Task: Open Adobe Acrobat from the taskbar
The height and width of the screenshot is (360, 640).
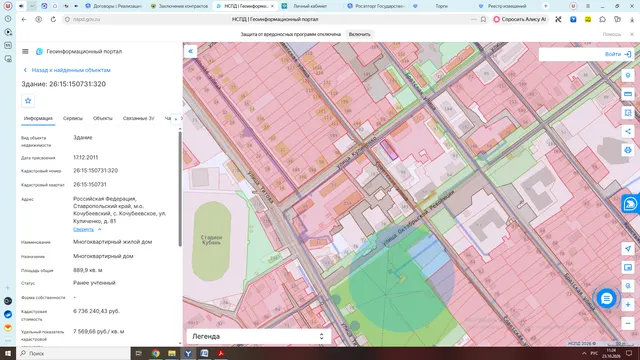Action: tap(221, 353)
